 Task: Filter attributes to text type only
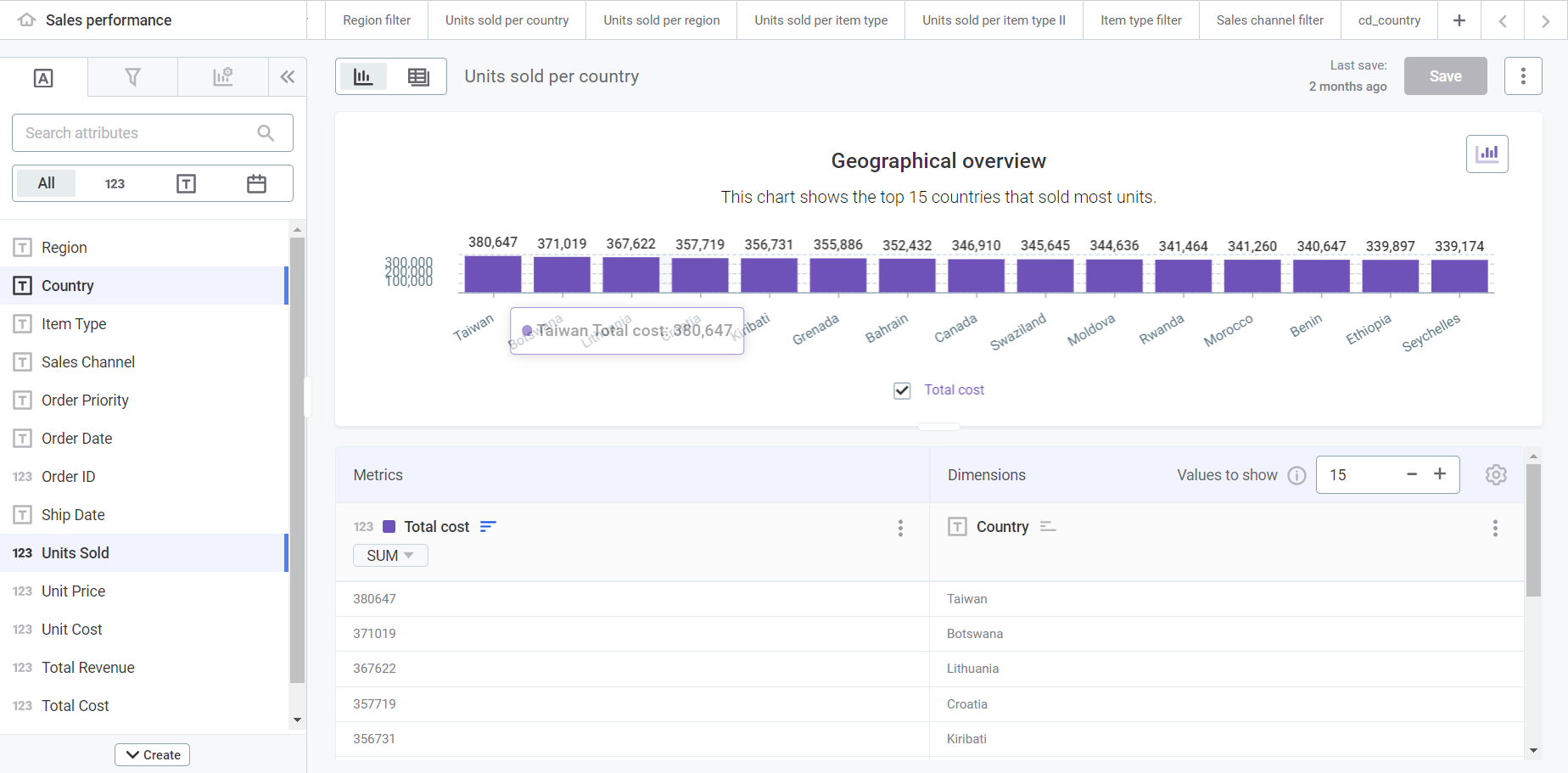tap(186, 183)
